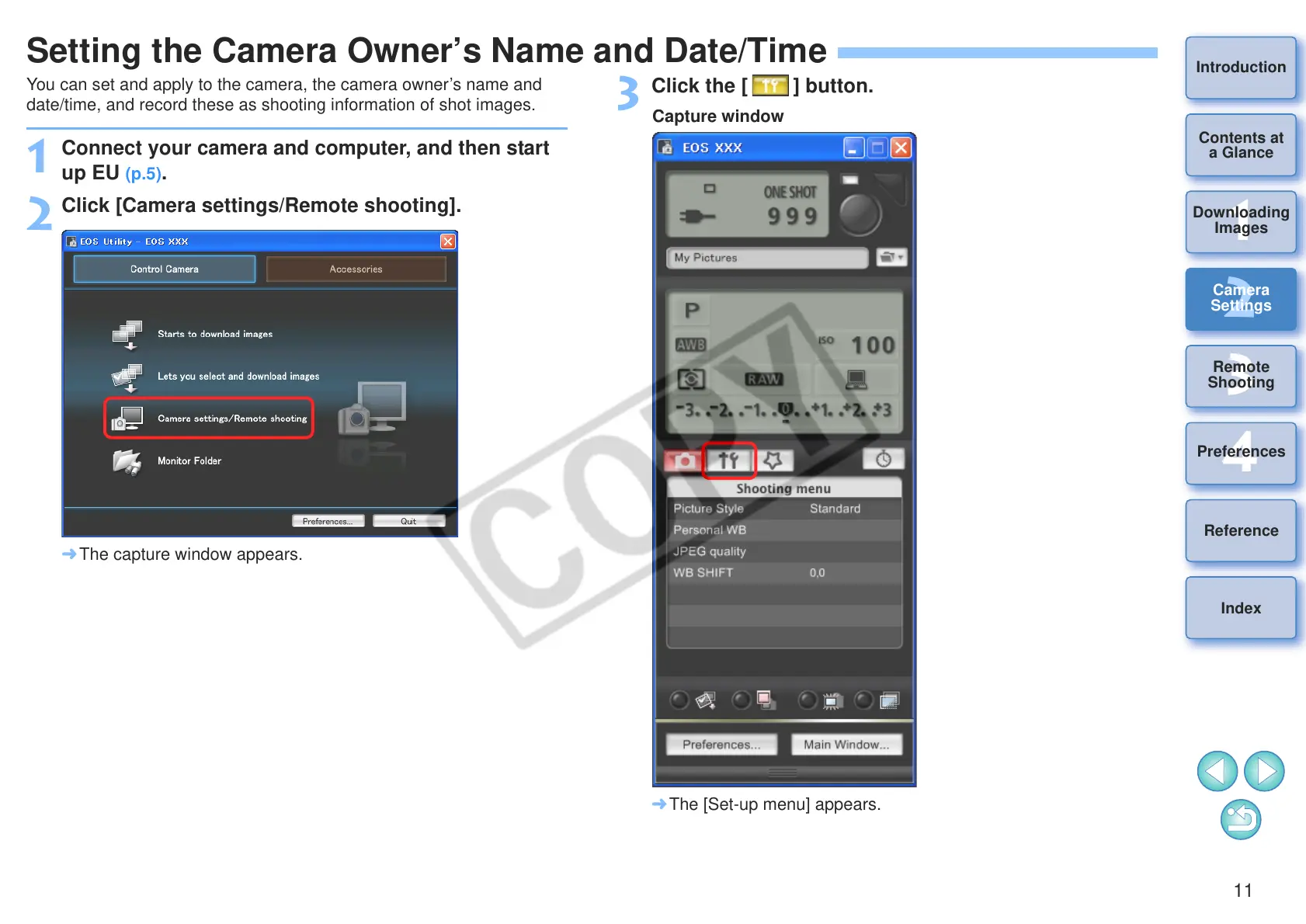The width and height of the screenshot is (1306, 924).
Task: Open the destination folder dropdown button
Action: [891, 258]
